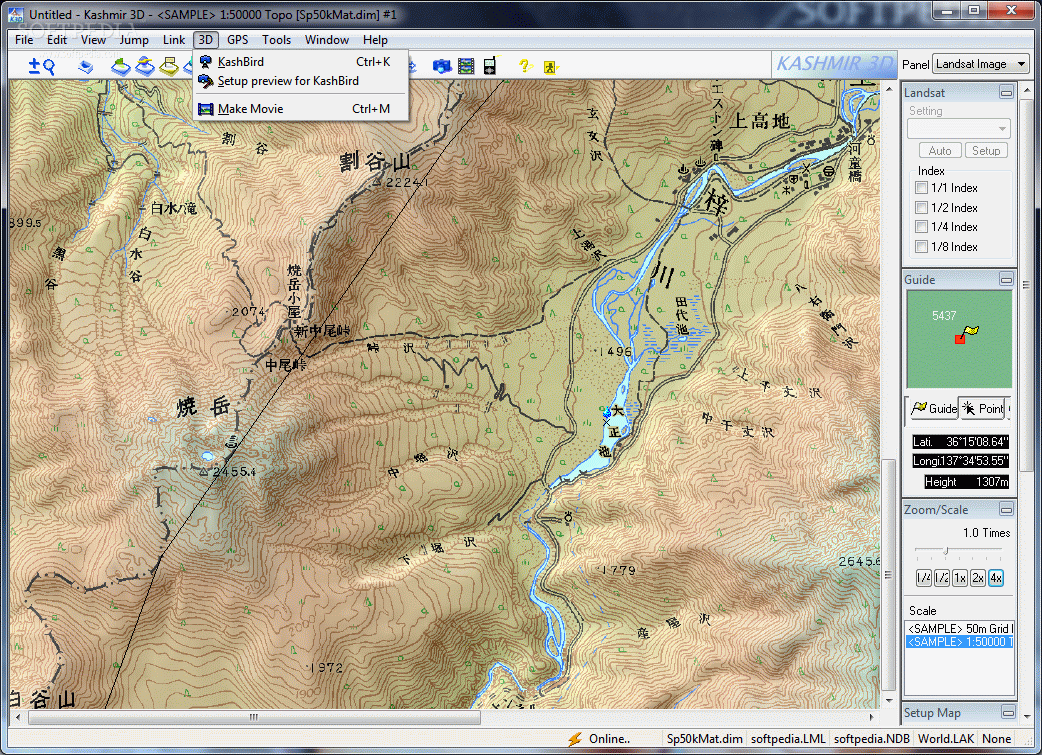Set zoom to 1/4 scale button
Image resolution: width=1042 pixels, height=755 pixels.
924,578
